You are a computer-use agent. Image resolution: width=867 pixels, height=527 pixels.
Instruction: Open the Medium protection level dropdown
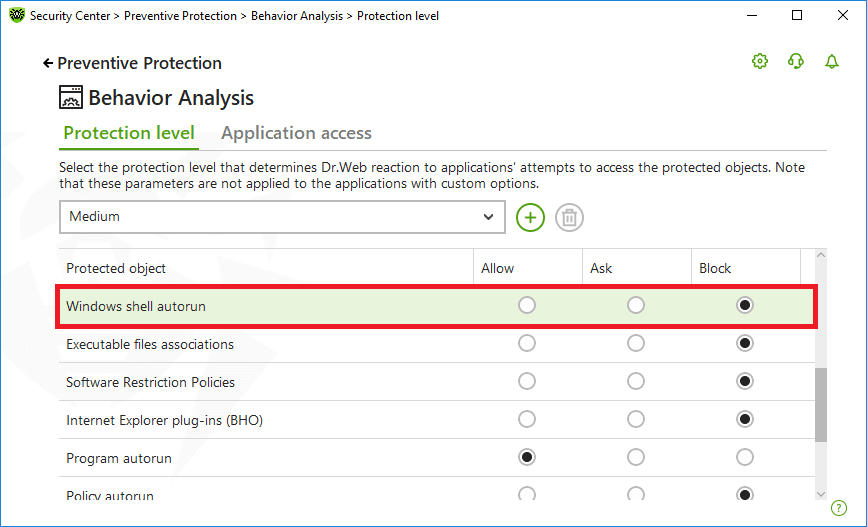pos(282,217)
